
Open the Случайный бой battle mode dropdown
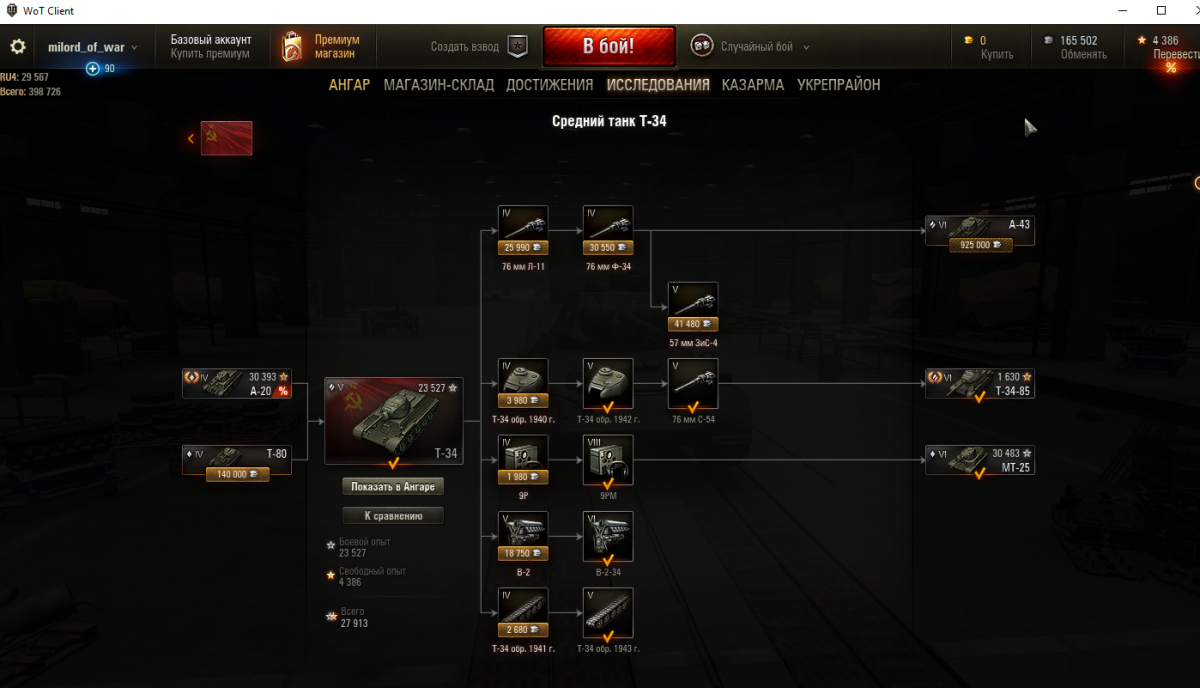[x=750, y=47]
